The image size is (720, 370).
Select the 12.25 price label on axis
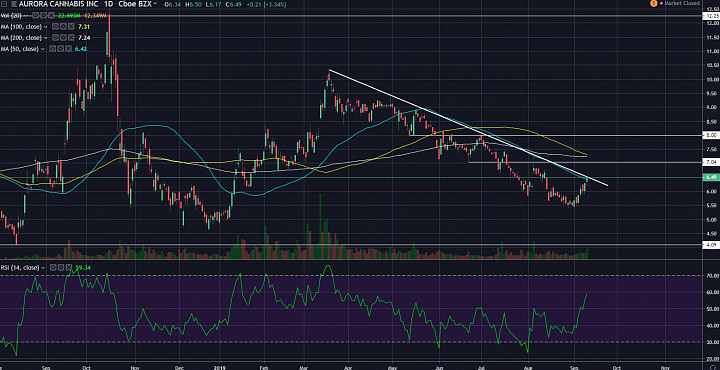click(711, 16)
